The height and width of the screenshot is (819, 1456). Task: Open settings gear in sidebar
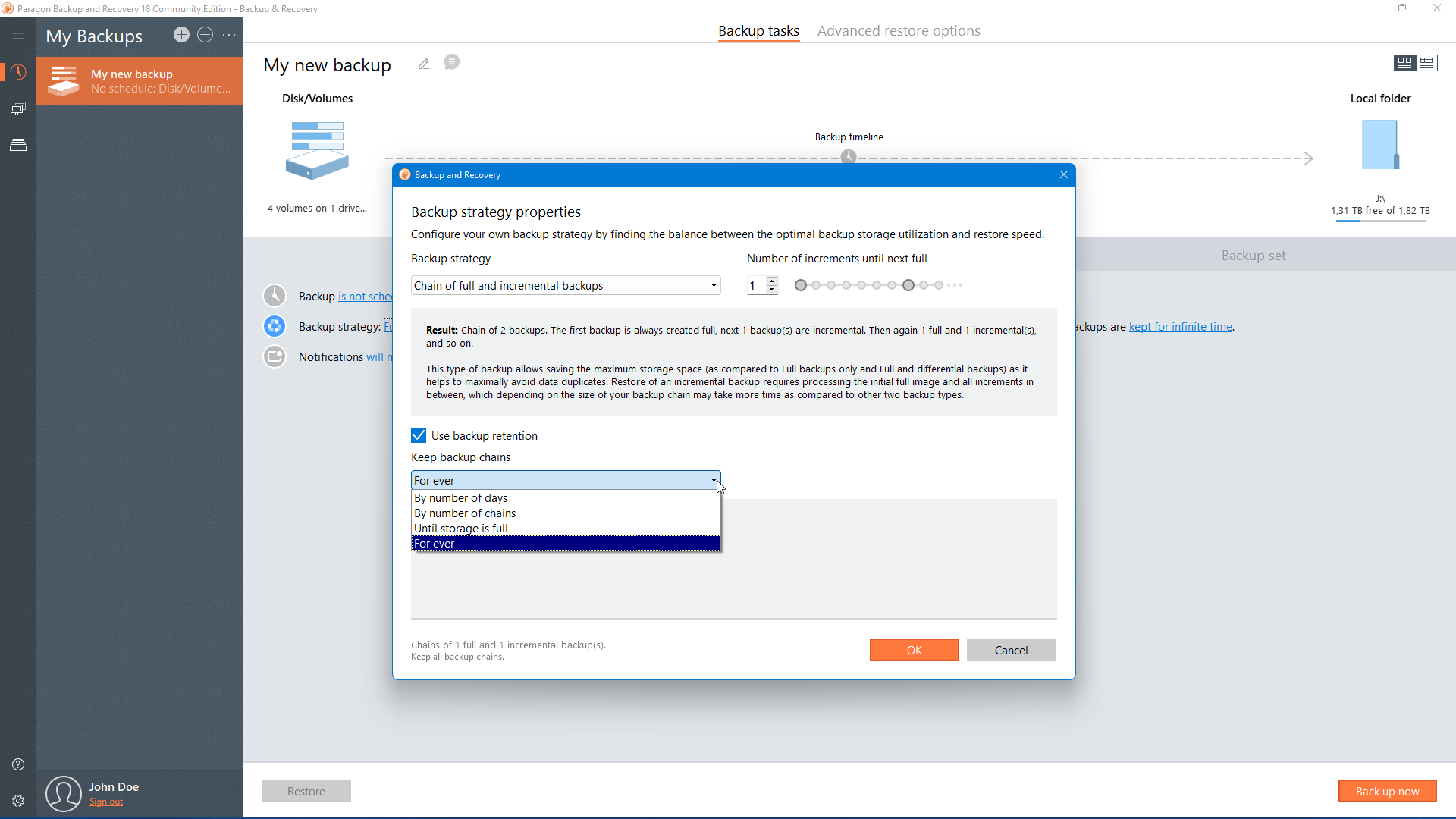[x=18, y=801]
